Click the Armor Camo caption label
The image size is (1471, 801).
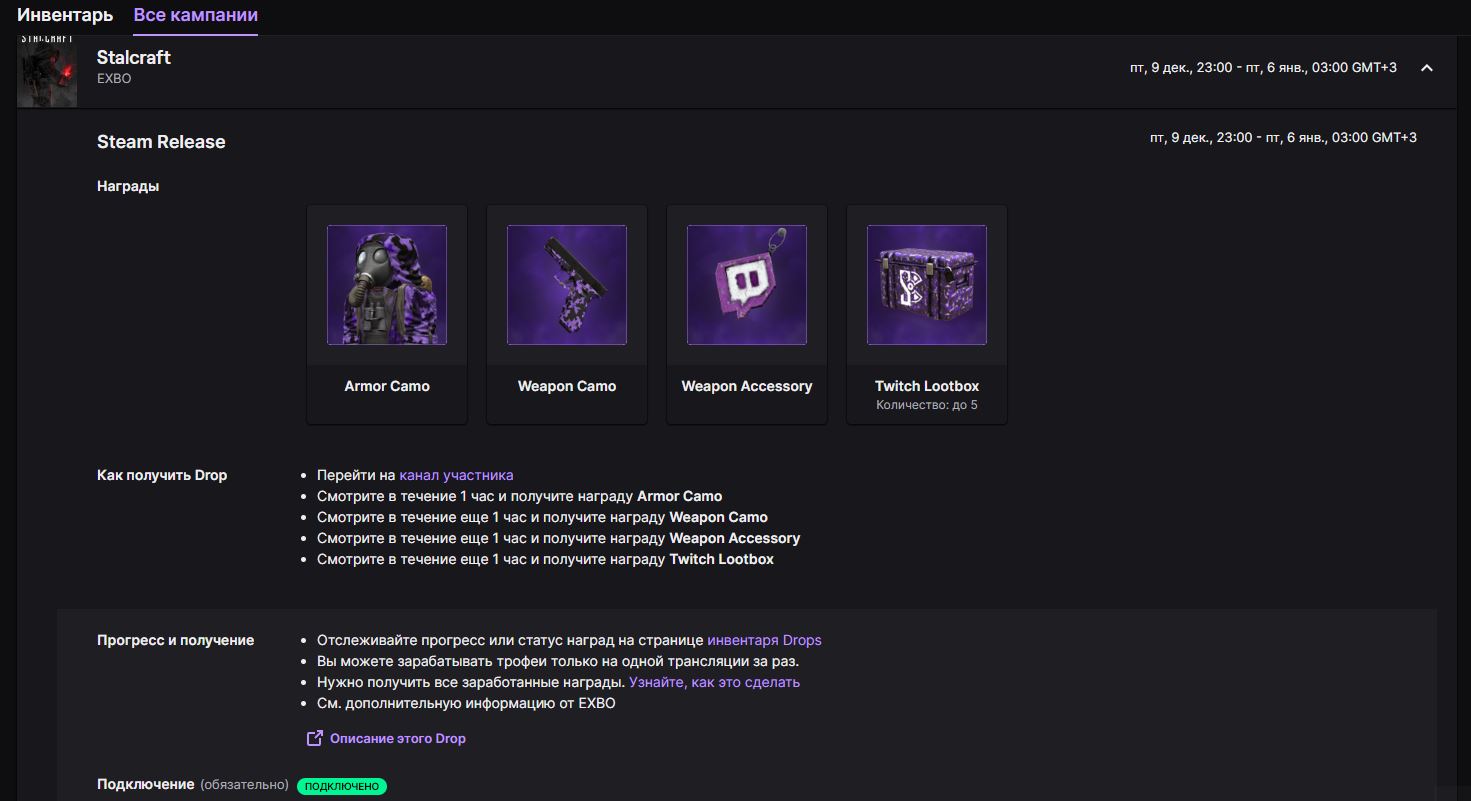click(x=387, y=386)
